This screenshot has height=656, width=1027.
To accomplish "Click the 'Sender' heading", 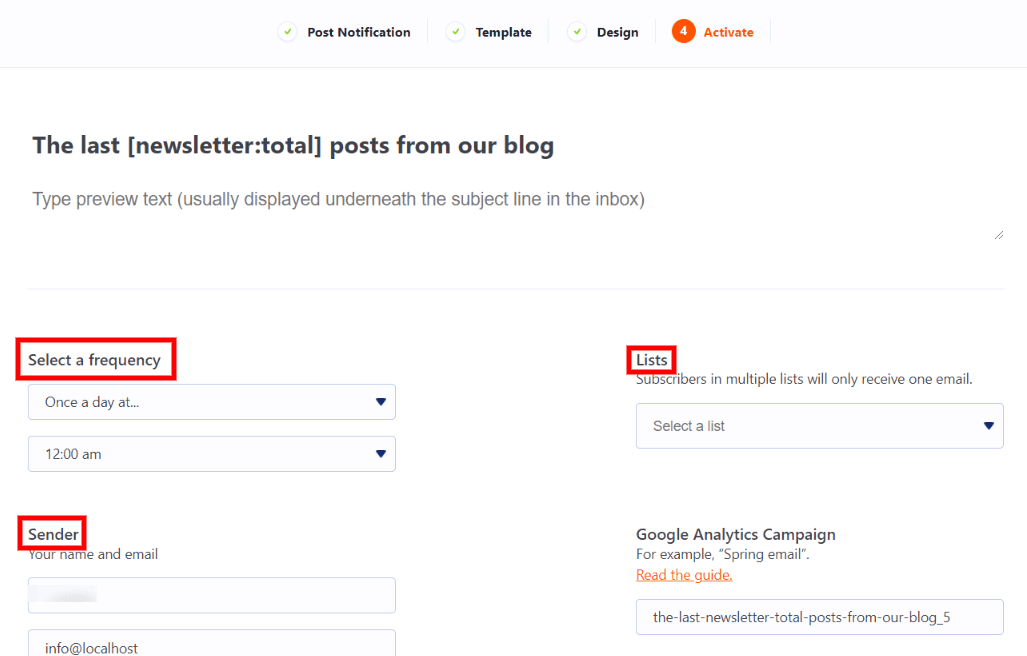I will click(53, 534).
